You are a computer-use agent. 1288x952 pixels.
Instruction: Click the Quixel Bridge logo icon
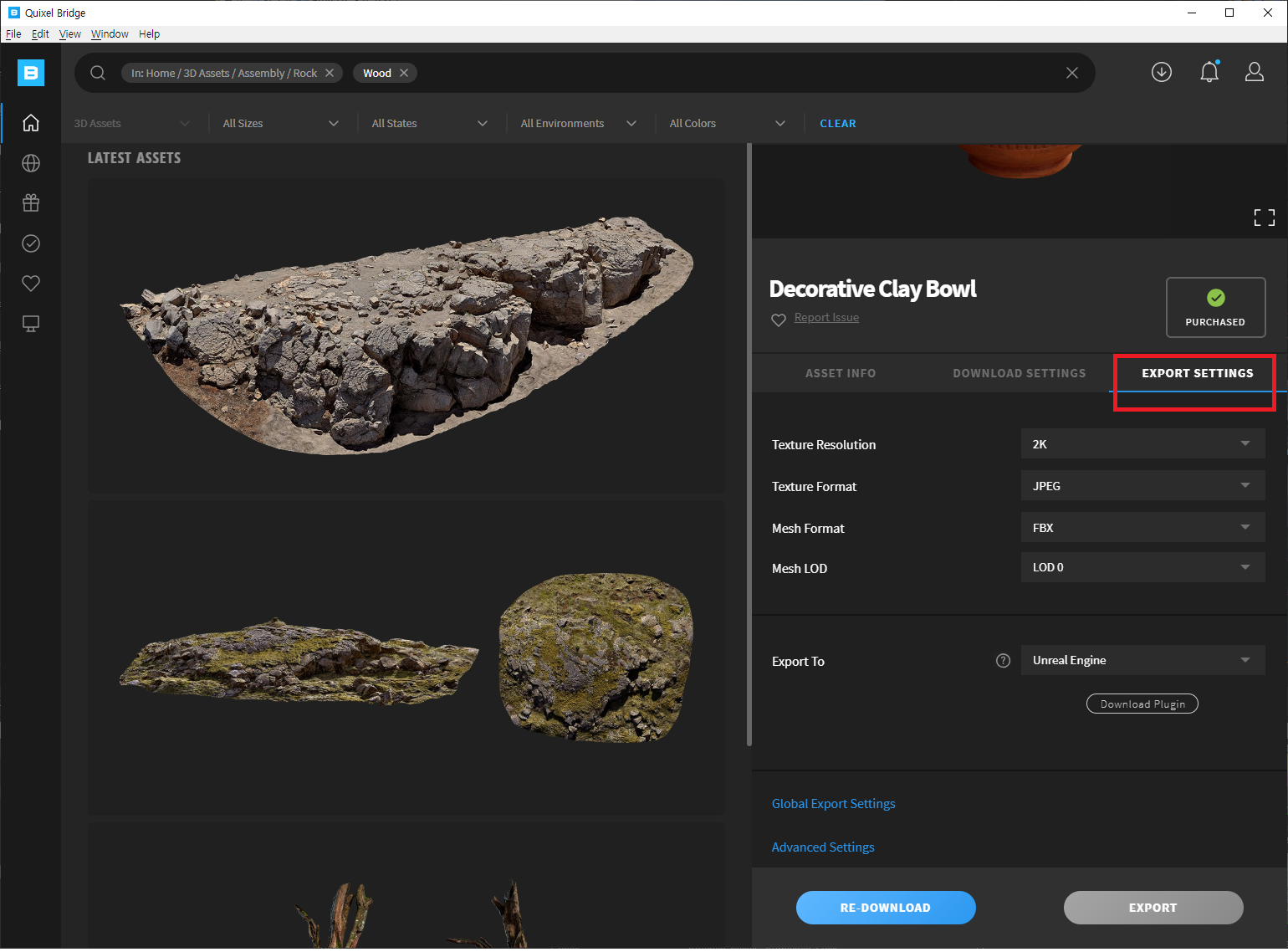[x=31, y=73]
